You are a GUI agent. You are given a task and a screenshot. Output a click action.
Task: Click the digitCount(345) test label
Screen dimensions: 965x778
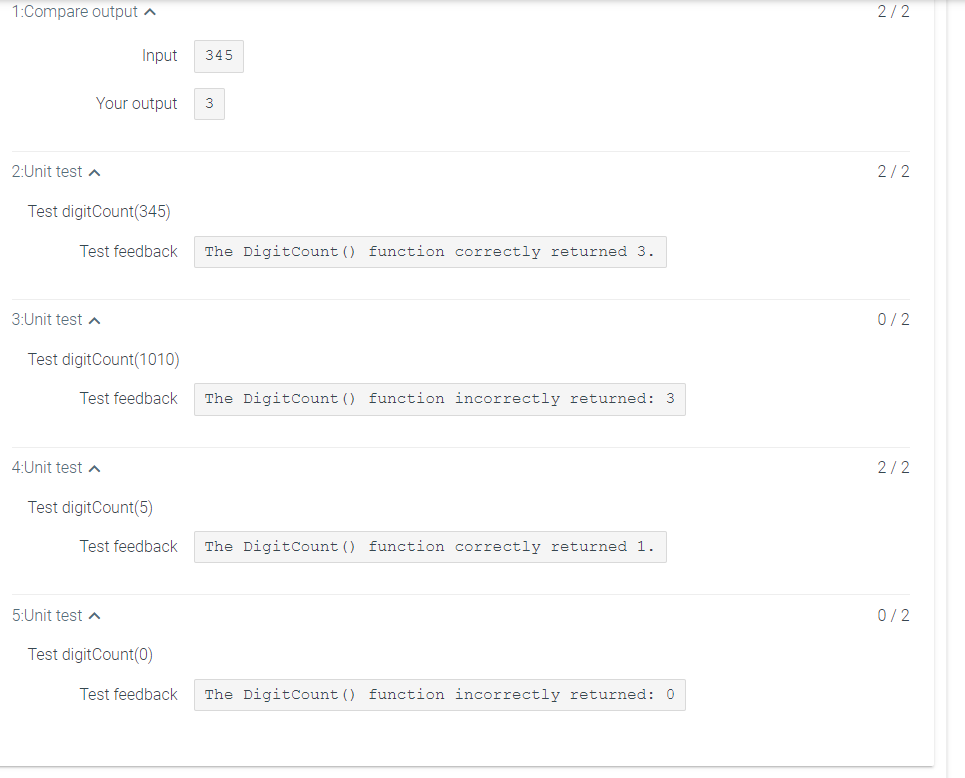pos(99,211)
